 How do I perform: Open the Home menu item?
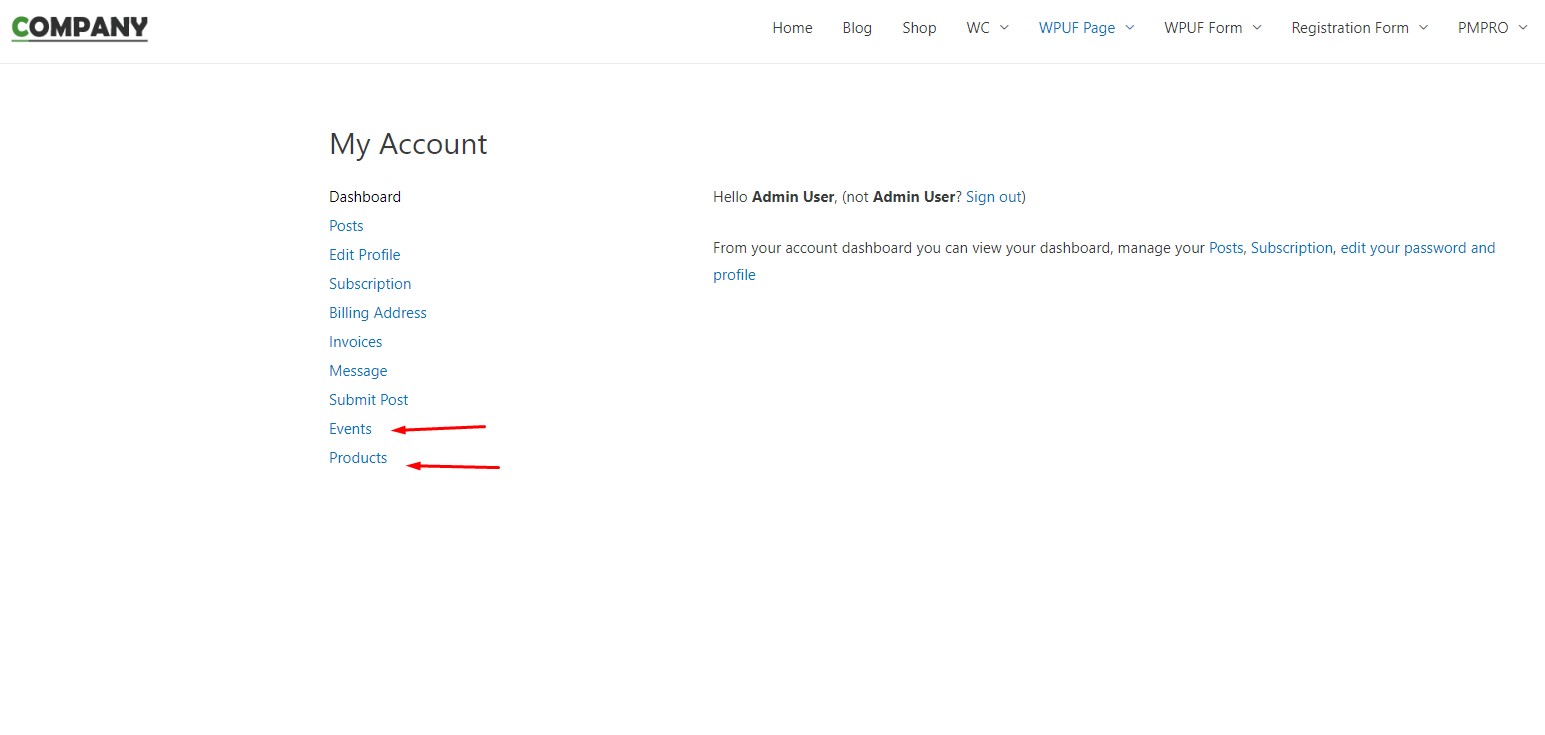pyautogui.click(x=792, y=28)
